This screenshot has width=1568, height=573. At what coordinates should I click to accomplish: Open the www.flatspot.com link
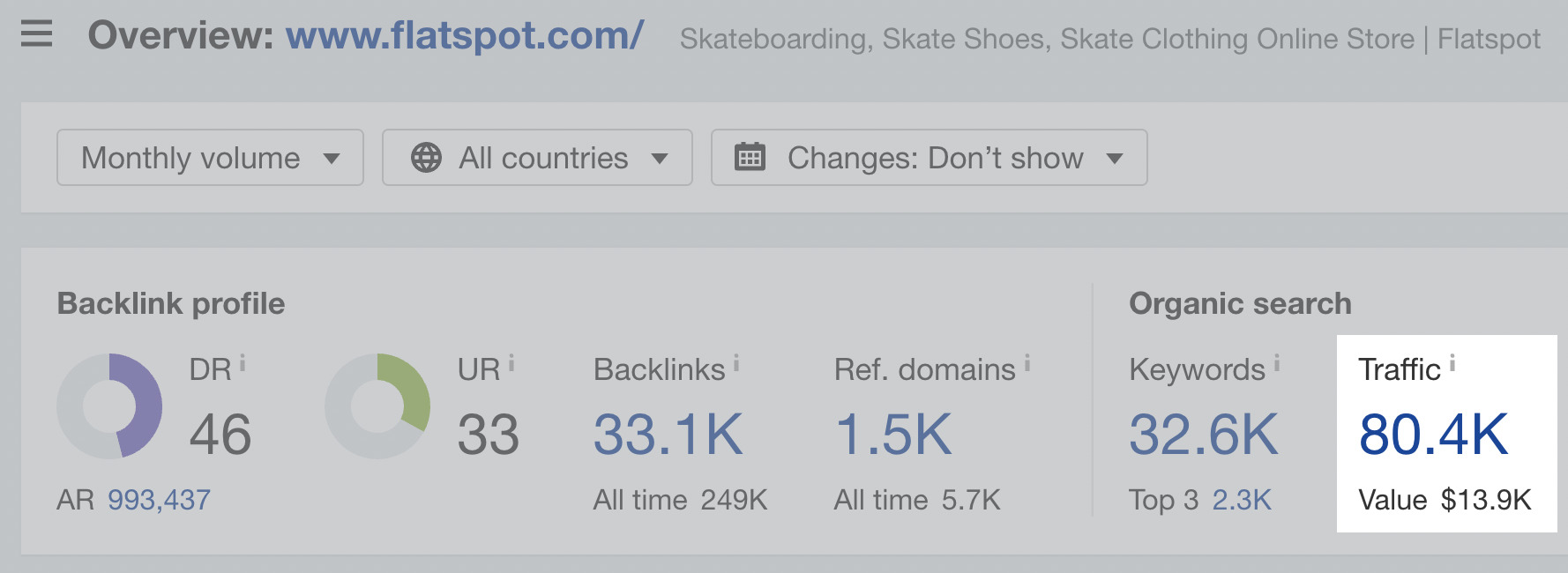coord(462,37)
